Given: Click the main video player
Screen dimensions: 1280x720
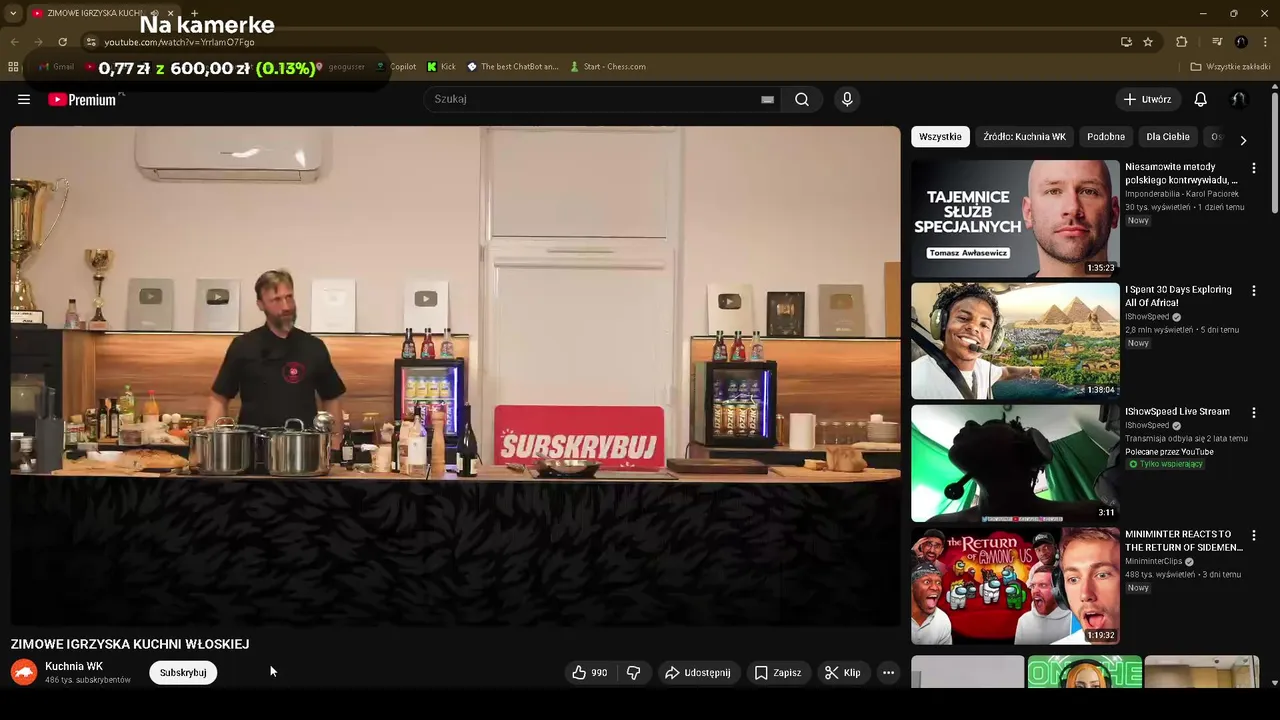Looking at the screenshot, I should tap(455, 376).
